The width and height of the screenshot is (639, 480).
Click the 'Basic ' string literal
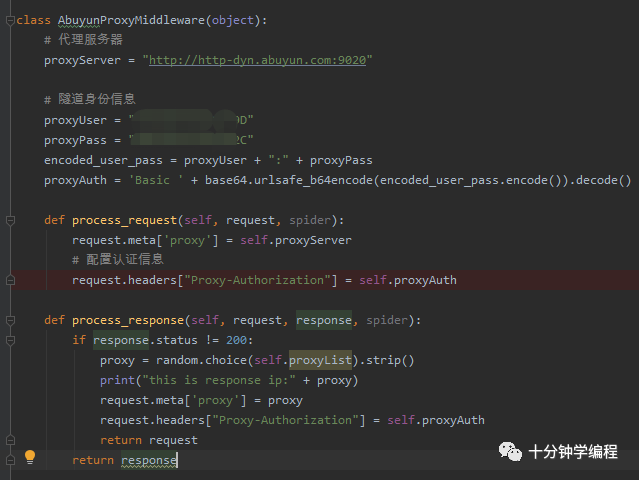(x=156, y=180)
